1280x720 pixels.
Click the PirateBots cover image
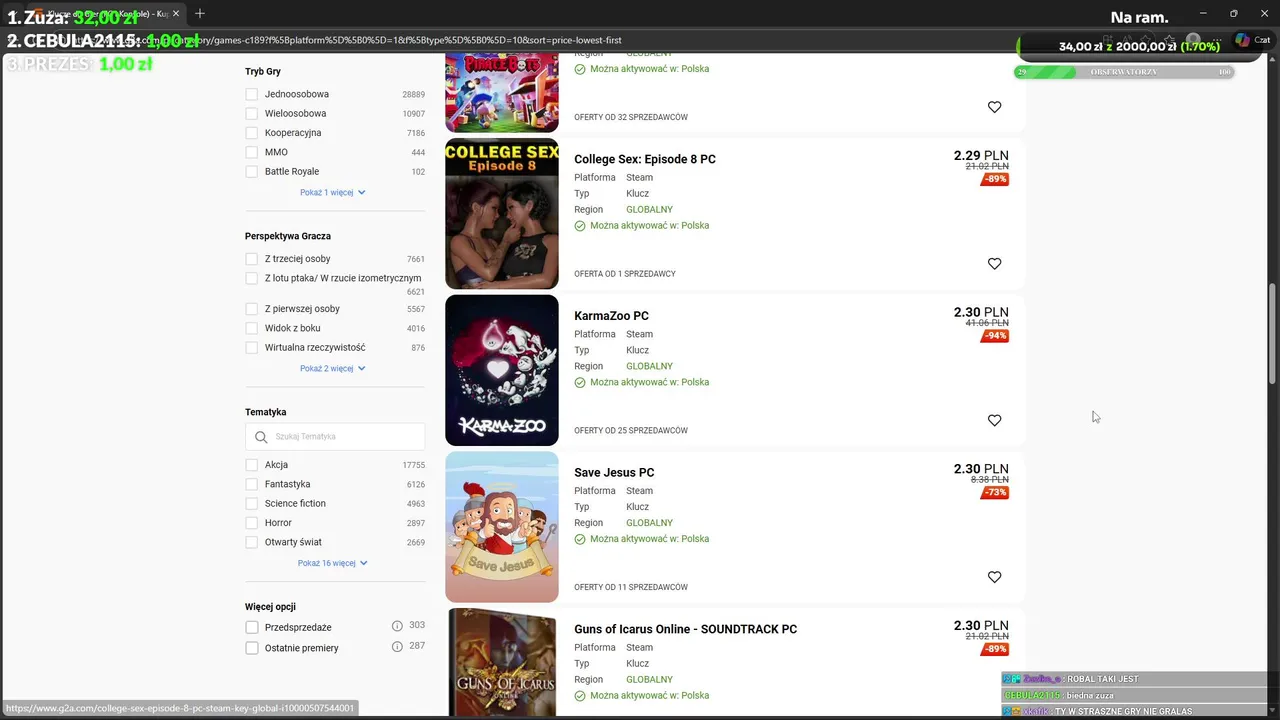(502, 92)
